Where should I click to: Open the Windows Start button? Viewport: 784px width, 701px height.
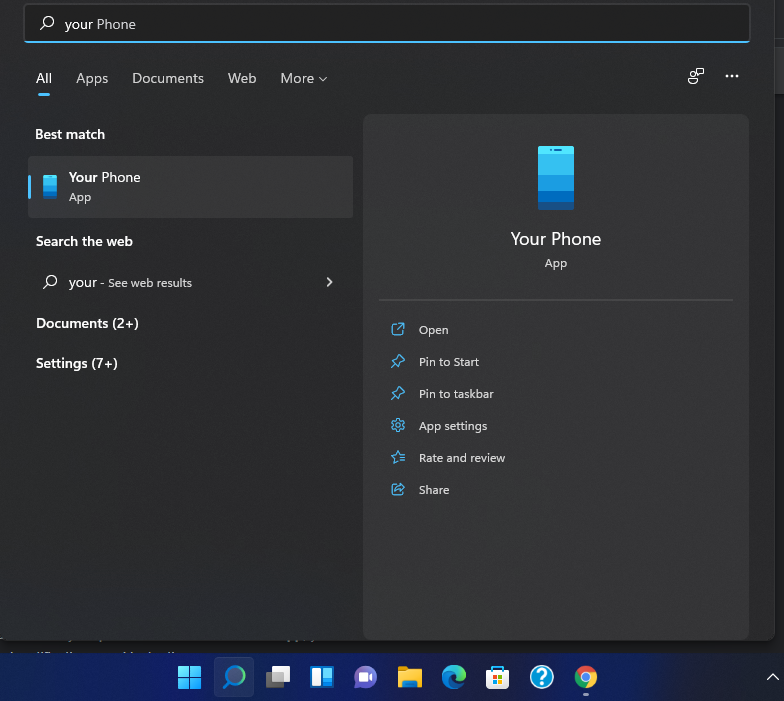tap(190, 678)
